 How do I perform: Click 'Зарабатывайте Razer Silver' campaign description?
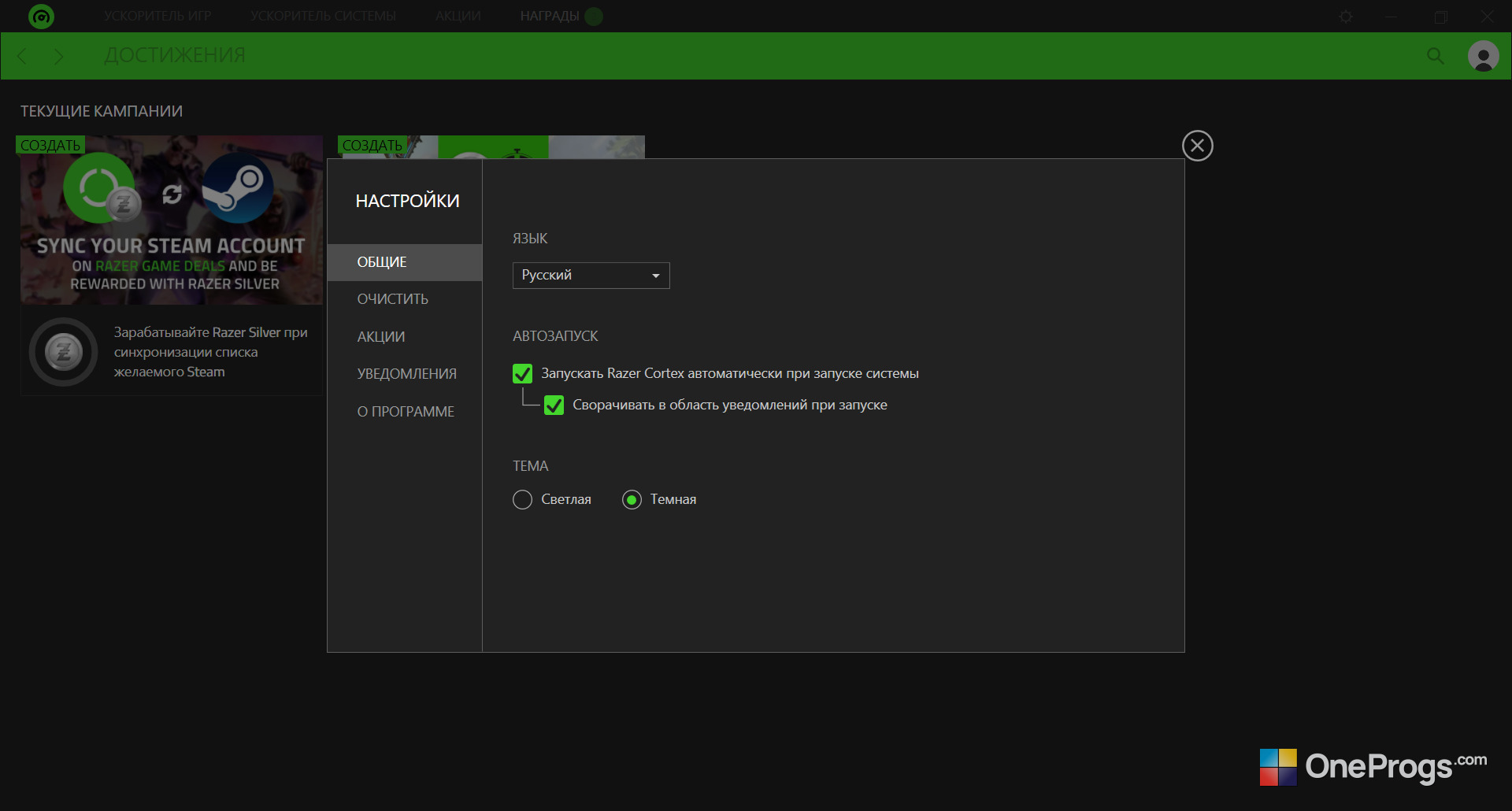click(x=211, y=352)
